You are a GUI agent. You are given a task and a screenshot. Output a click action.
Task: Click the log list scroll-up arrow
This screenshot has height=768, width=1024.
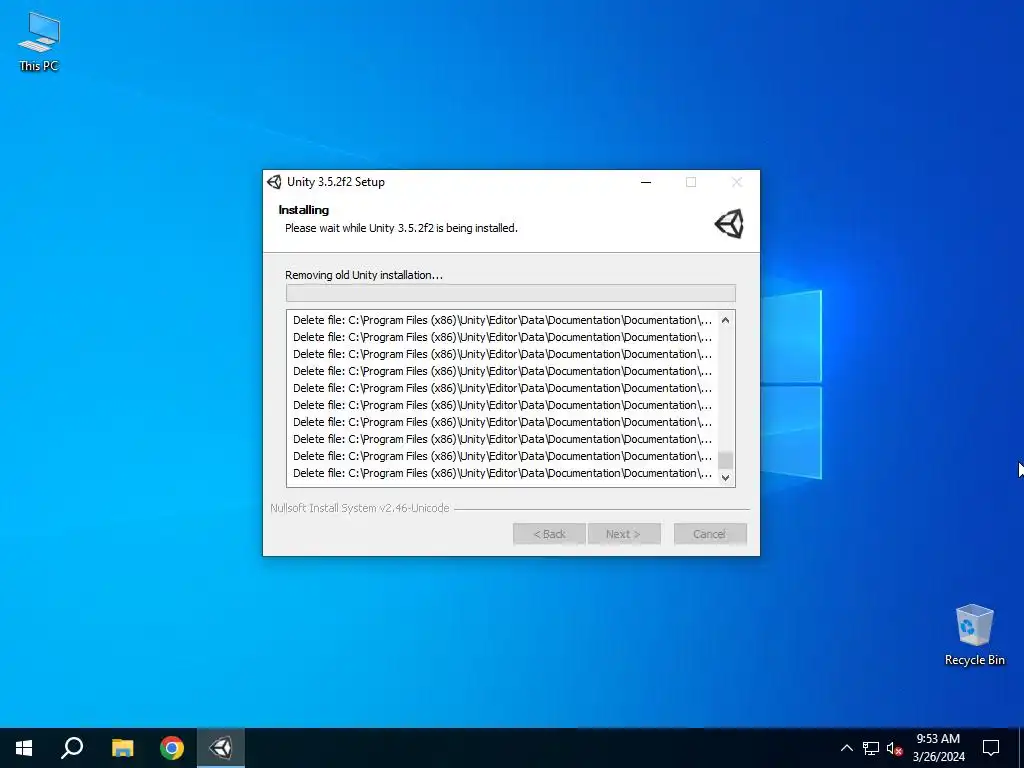(x=725, y=320)
